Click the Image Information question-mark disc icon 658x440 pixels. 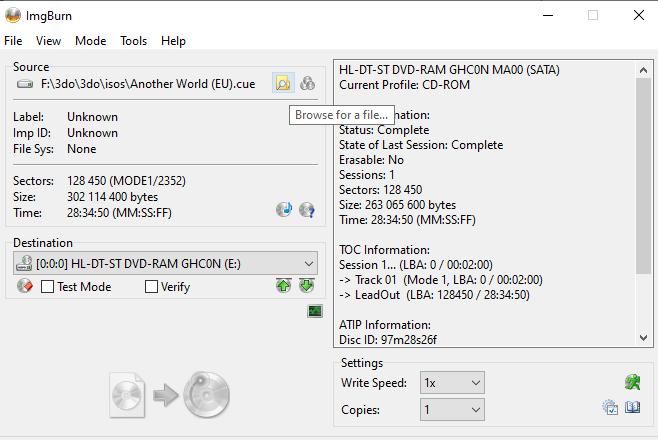click(307, 209)
